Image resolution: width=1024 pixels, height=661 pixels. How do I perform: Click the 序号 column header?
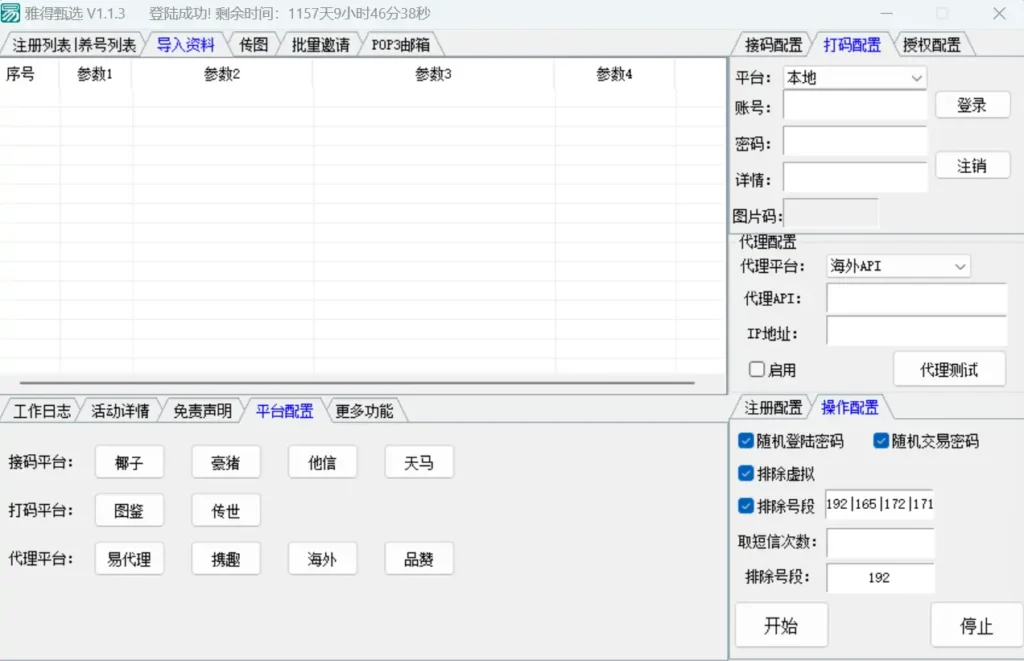point(29,74)
